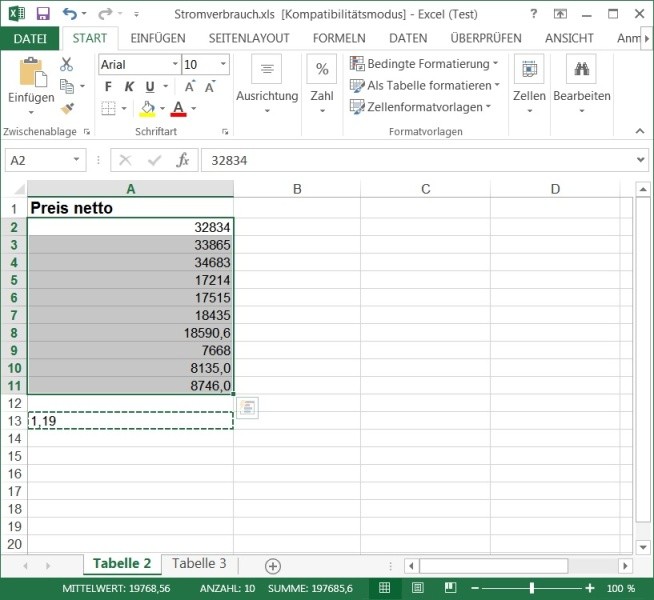Switch to the ÜBERPRÜFEN tab
Viewport: 654px width, 600px height.
pyautogui.click(x=486, y=38)
